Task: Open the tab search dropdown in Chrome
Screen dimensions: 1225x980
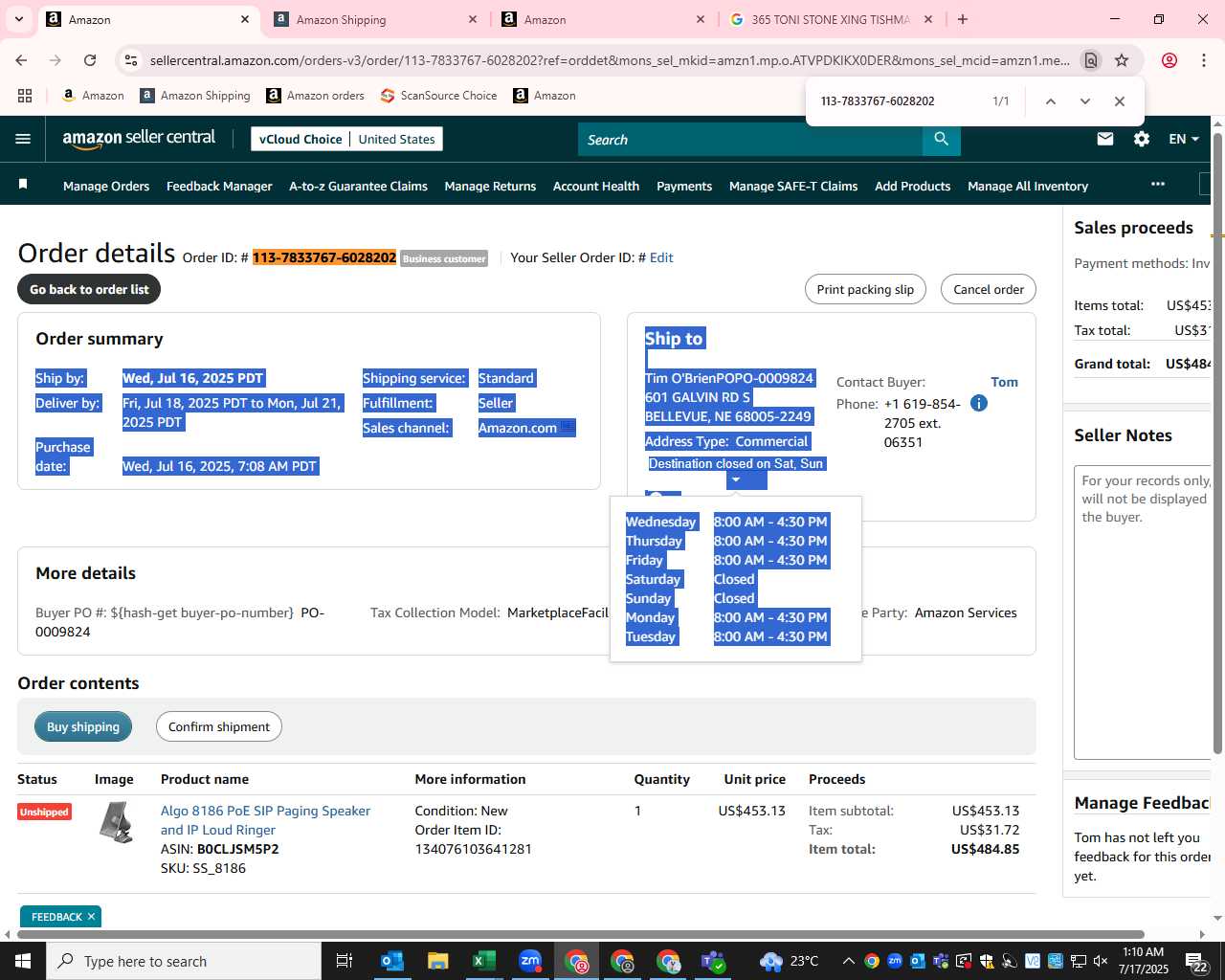Action: 19,19
